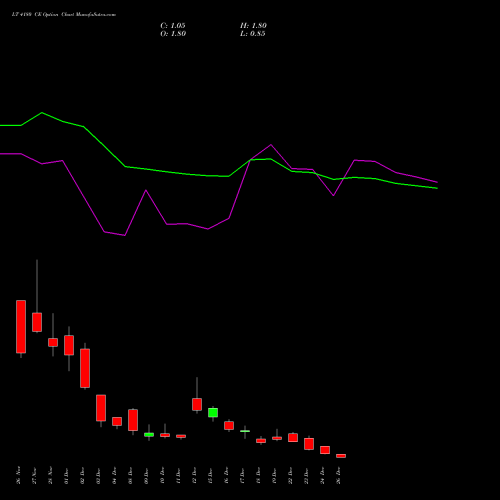Click the '04 Dec' date label
Screen dimensions: 500x500
(114, 475)
